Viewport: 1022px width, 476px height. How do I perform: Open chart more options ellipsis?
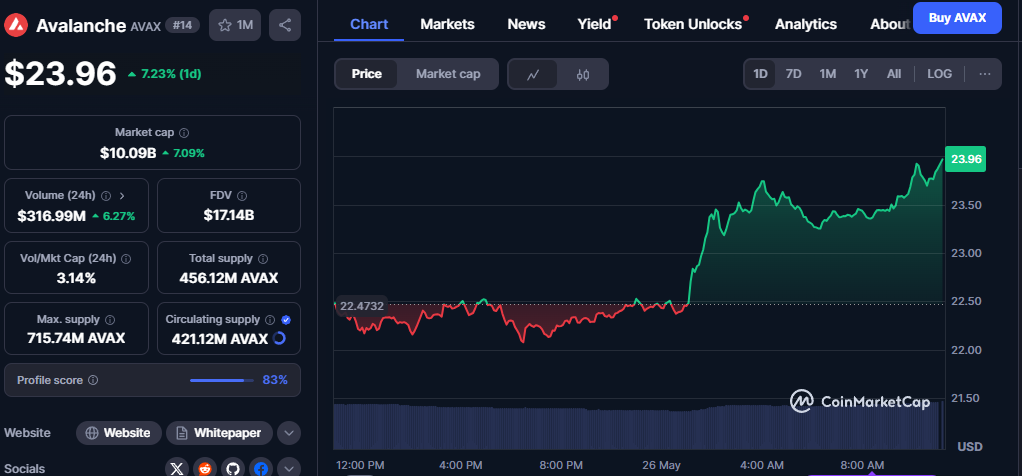click(x=984, y=74)
